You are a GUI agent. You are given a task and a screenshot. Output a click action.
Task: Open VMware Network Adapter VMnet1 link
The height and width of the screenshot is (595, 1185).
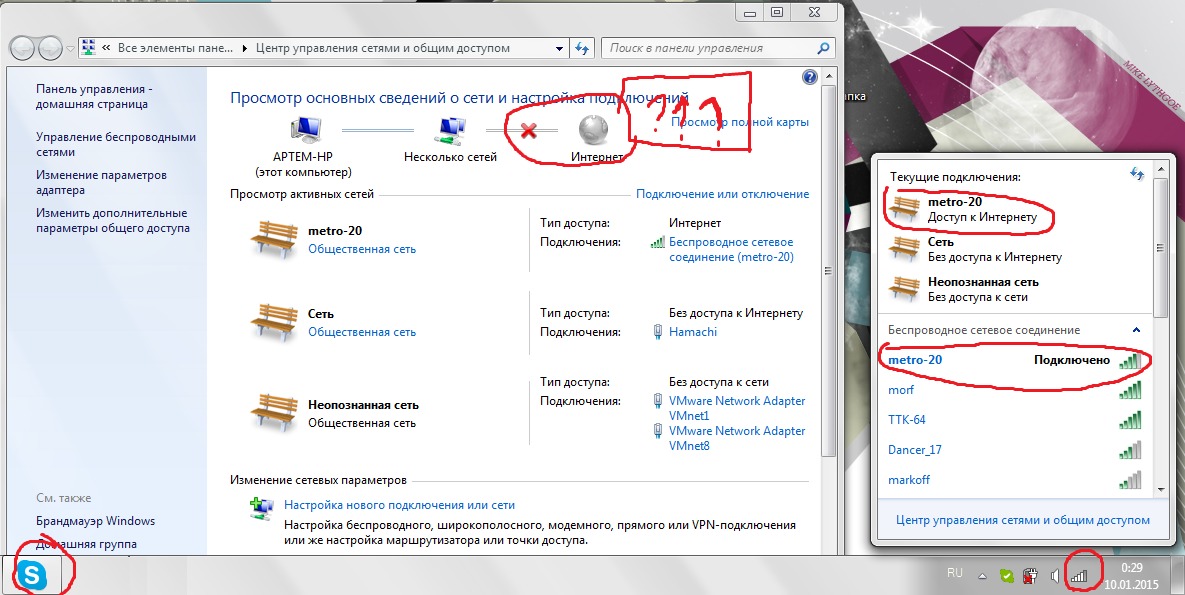coord(737,408)
